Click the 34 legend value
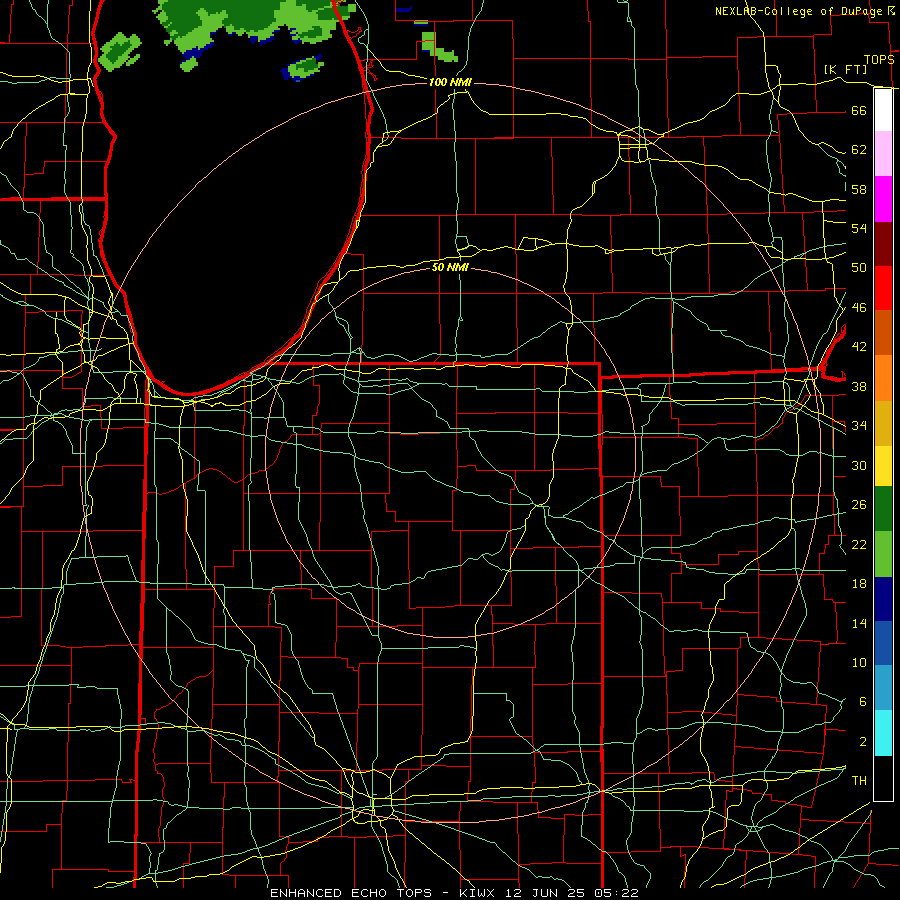900x900 pixels. click(859, 426)
